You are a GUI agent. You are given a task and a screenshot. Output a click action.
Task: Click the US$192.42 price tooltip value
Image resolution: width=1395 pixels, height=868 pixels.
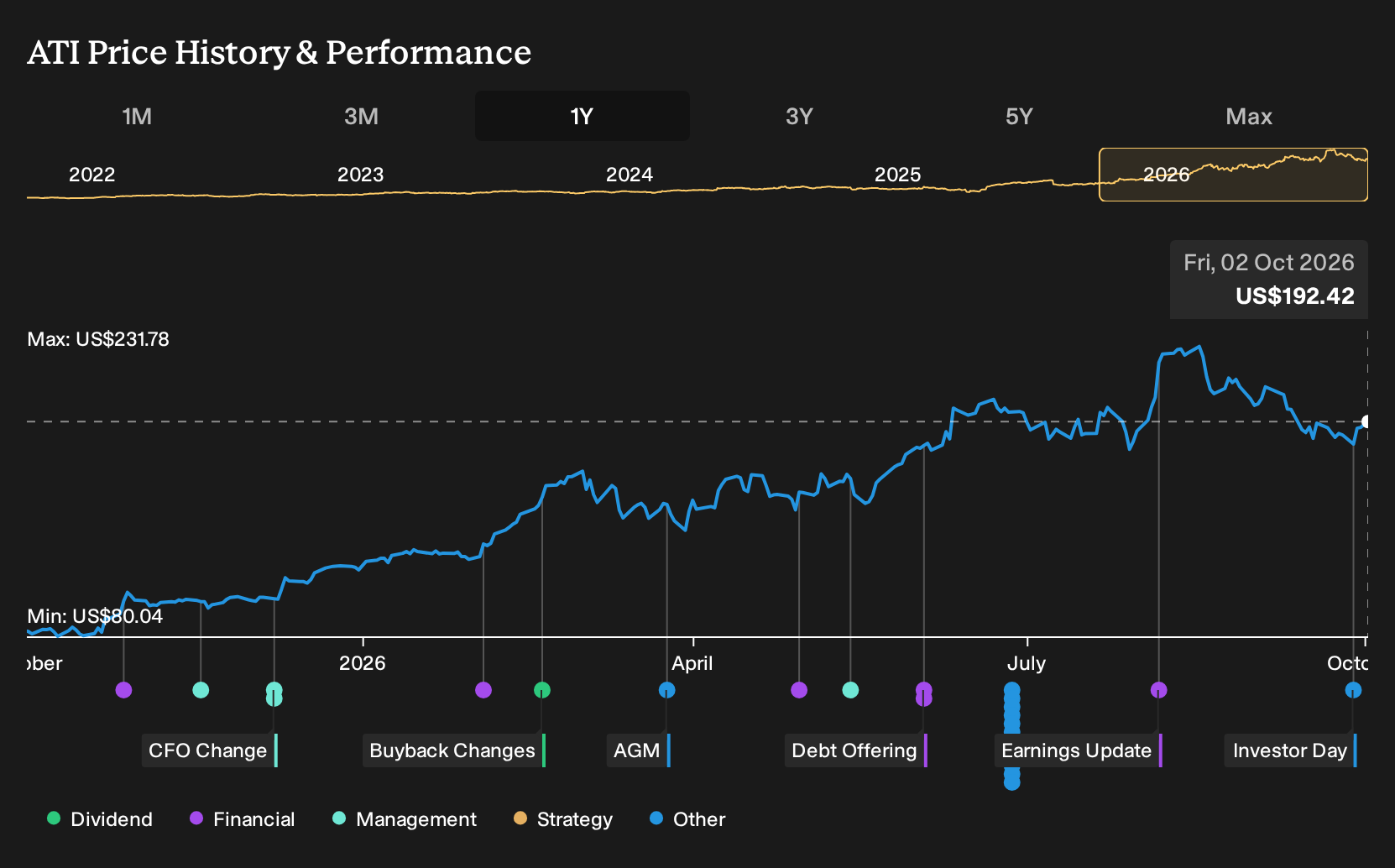click(1295, 295)
